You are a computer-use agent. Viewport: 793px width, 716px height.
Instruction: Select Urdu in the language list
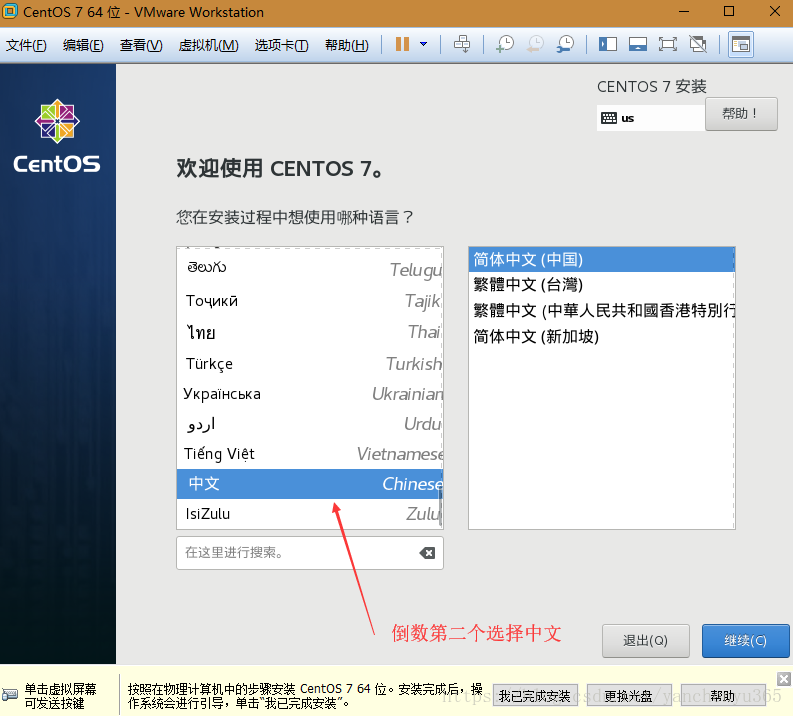pyautogui.click(x=310, y=424)
